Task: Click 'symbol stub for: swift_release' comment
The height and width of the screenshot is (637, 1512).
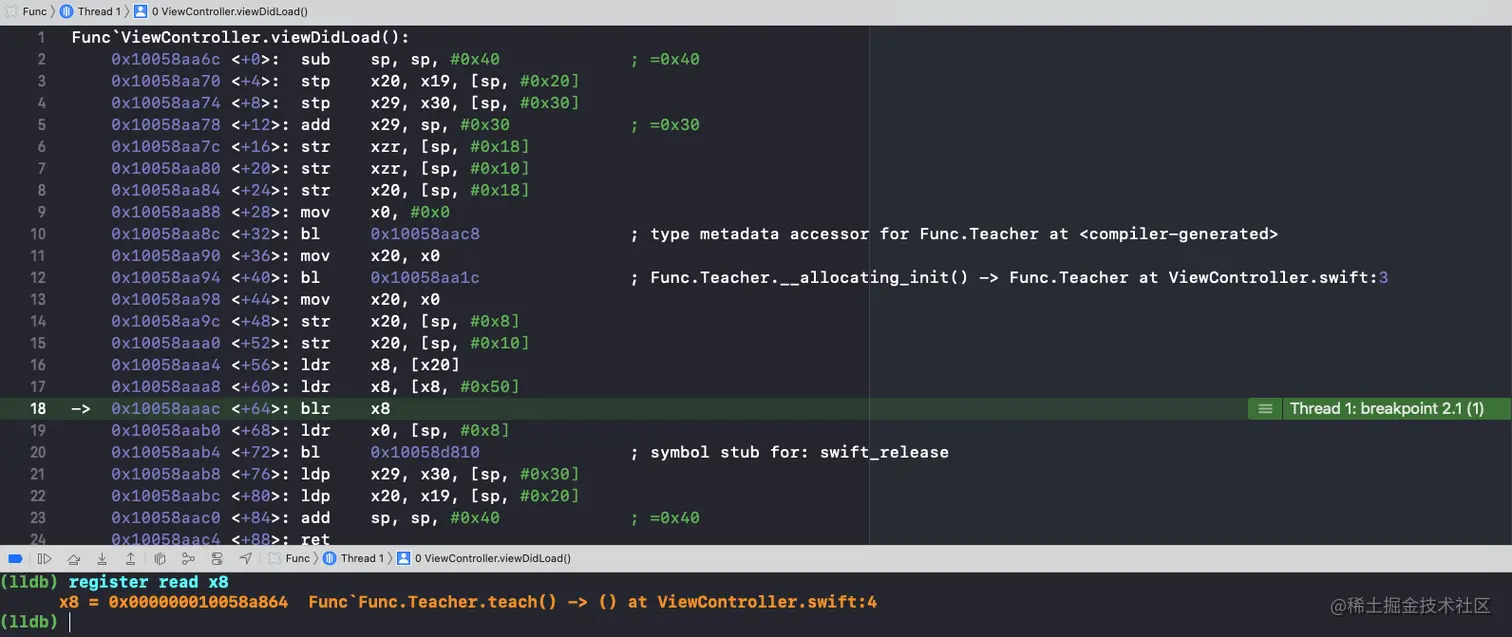Action: [799, 452]
